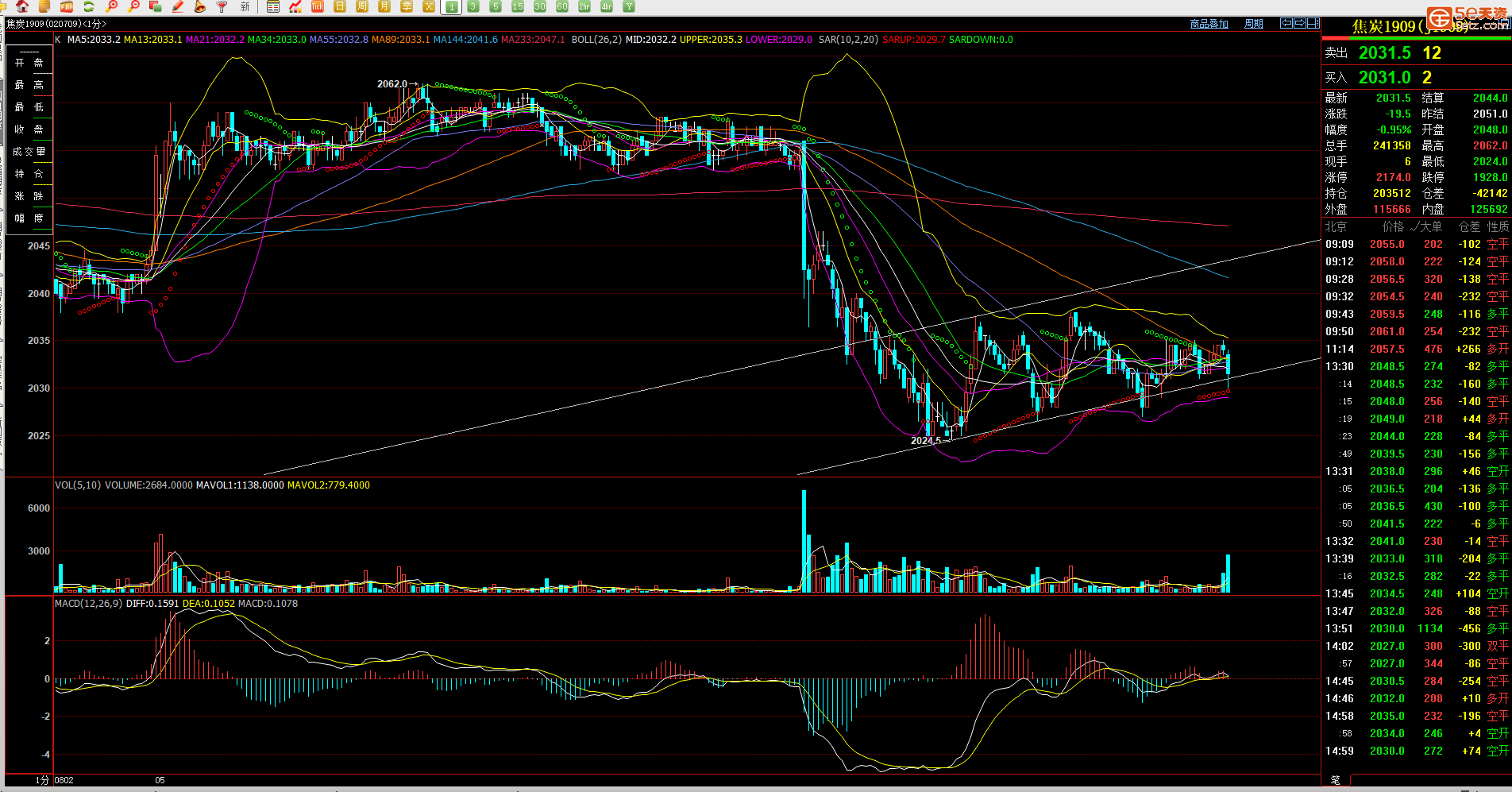The height and width of the screenshot is (792, 1512).
Task: Zoom out with the minus magnifier icon
Action: pyautogui.click(x=133, y=6)
